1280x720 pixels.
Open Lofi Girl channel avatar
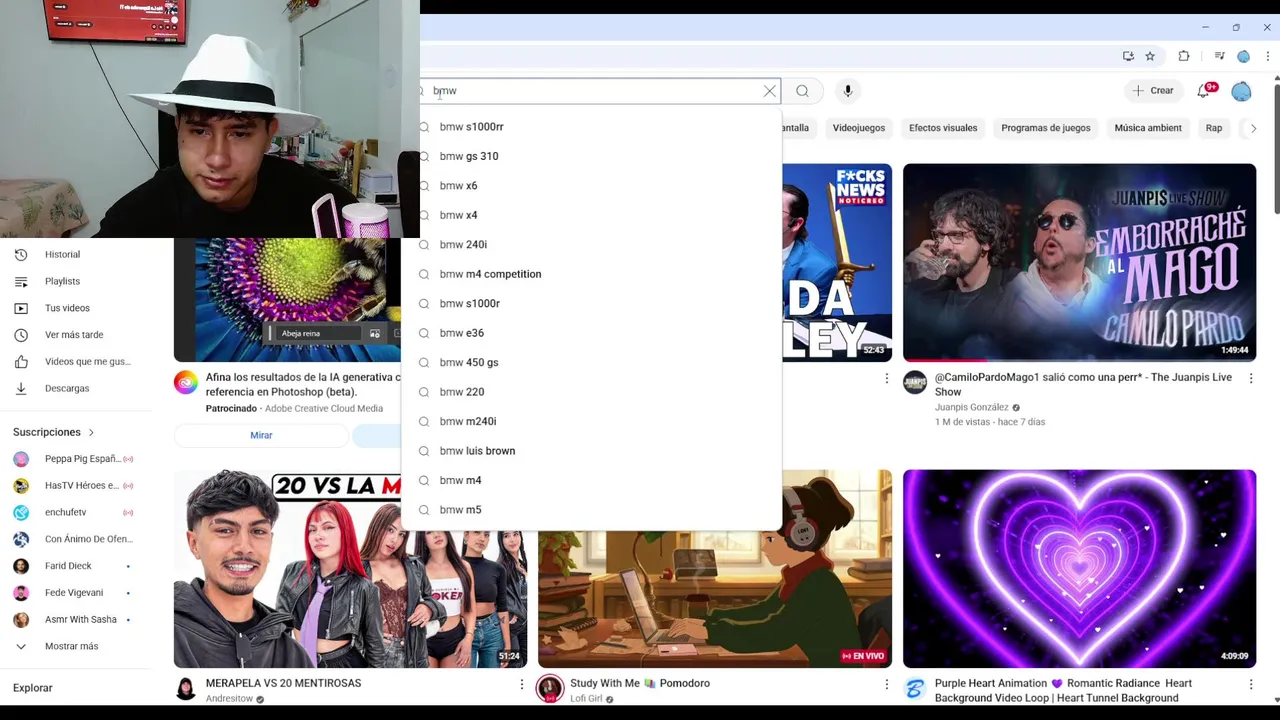550,689
